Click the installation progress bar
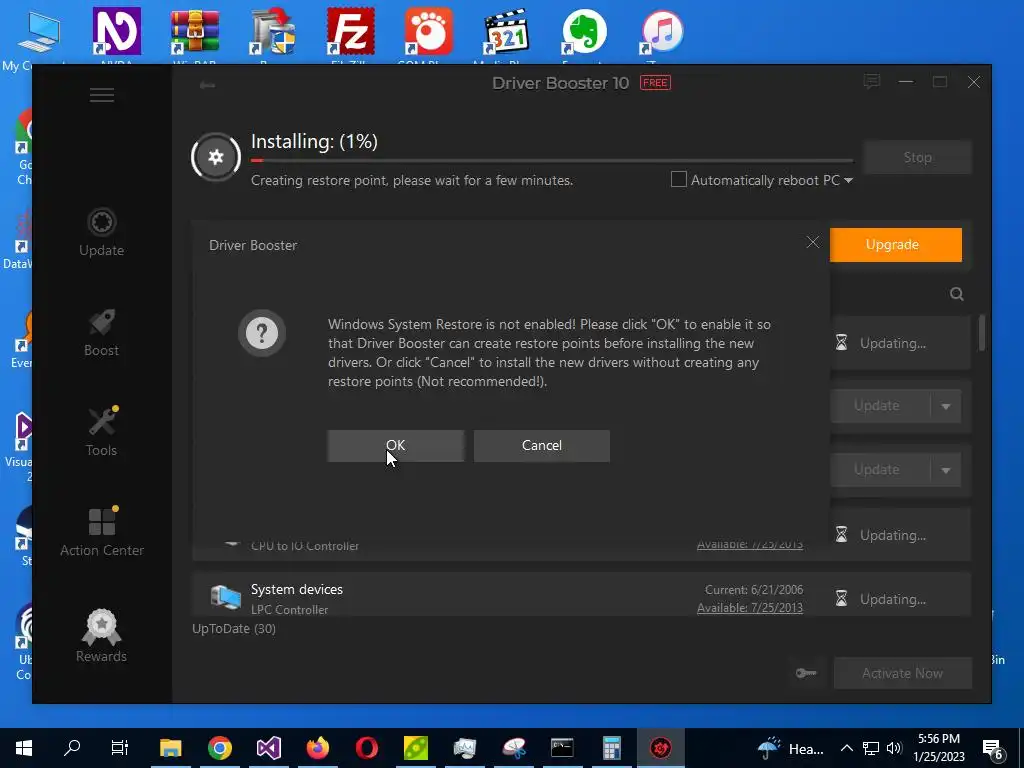The width and height of the screenshot is (1024, 768). (x=552, y=160)
